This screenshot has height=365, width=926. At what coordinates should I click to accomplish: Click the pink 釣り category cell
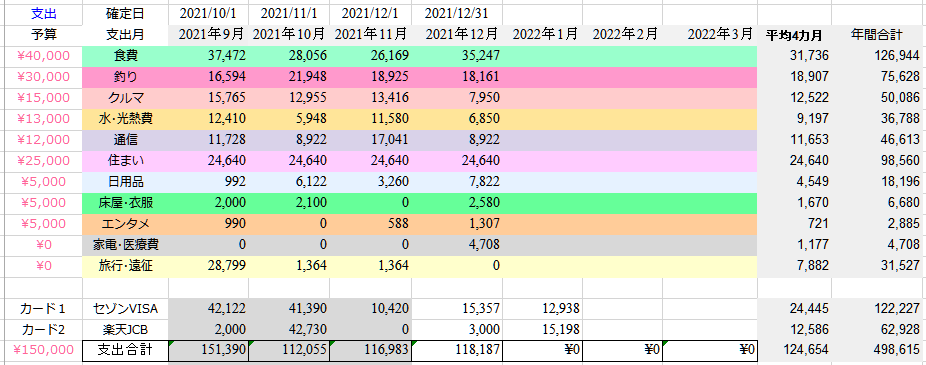[125, 77]
